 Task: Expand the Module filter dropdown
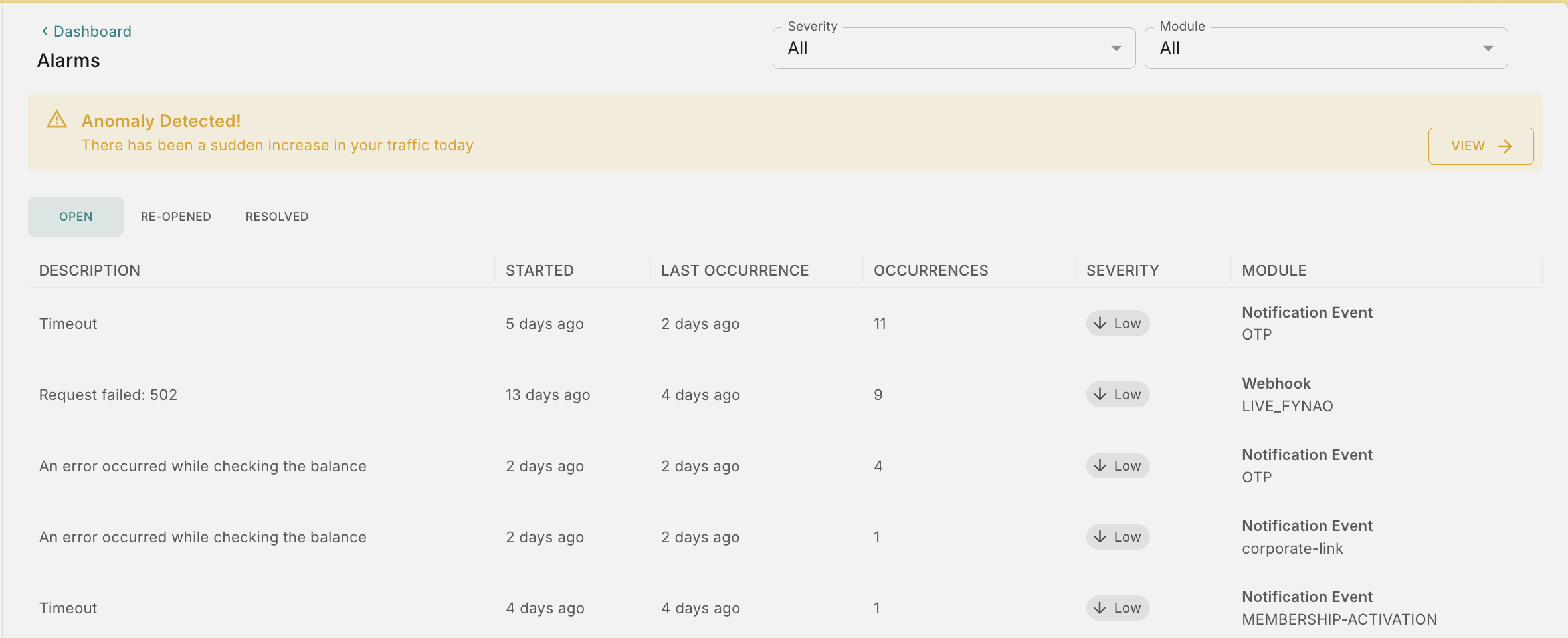pyautogui.click(x=1325, y=49)
